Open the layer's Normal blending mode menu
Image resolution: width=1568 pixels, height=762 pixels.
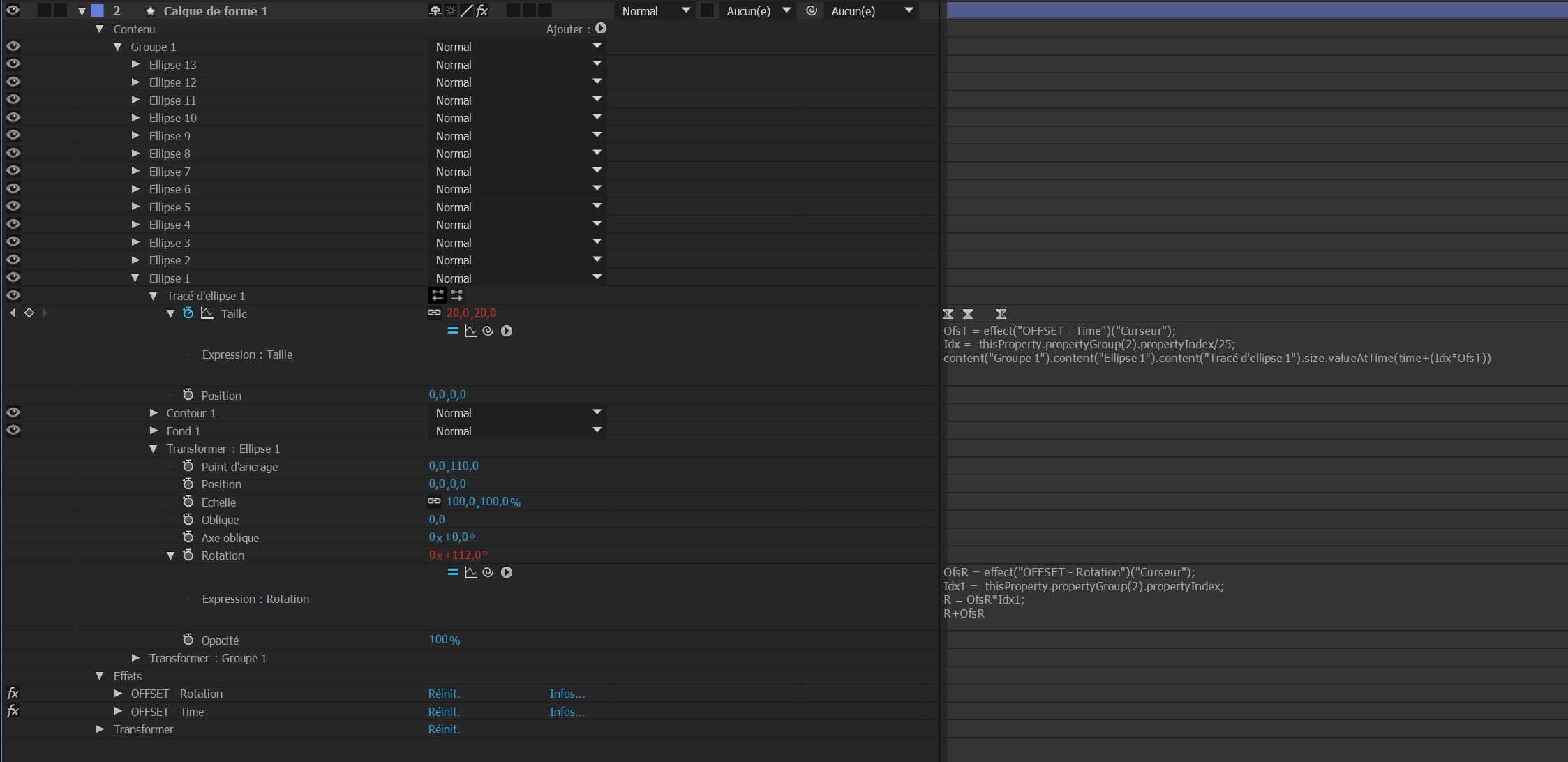click(x=655, y=10)
